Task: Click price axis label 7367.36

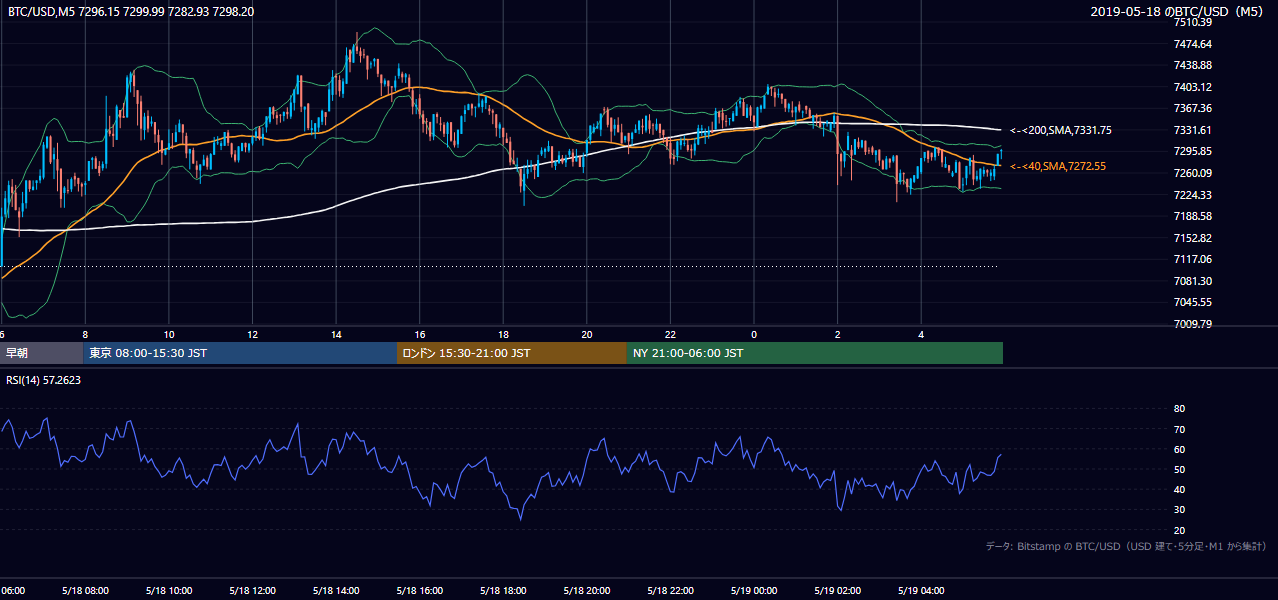Action: [1192, 108]
